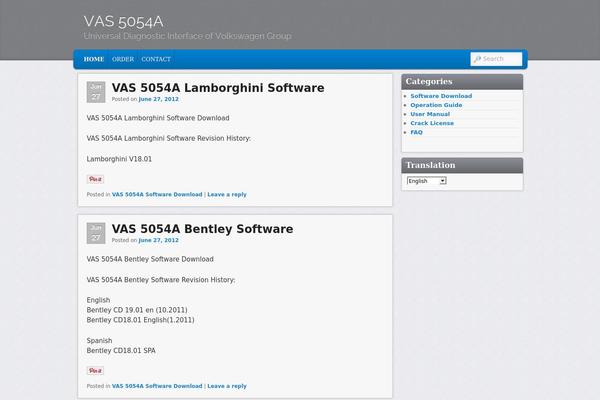Open the User Manual category
This screenshot has width=600, height=400.
(430, 114)
